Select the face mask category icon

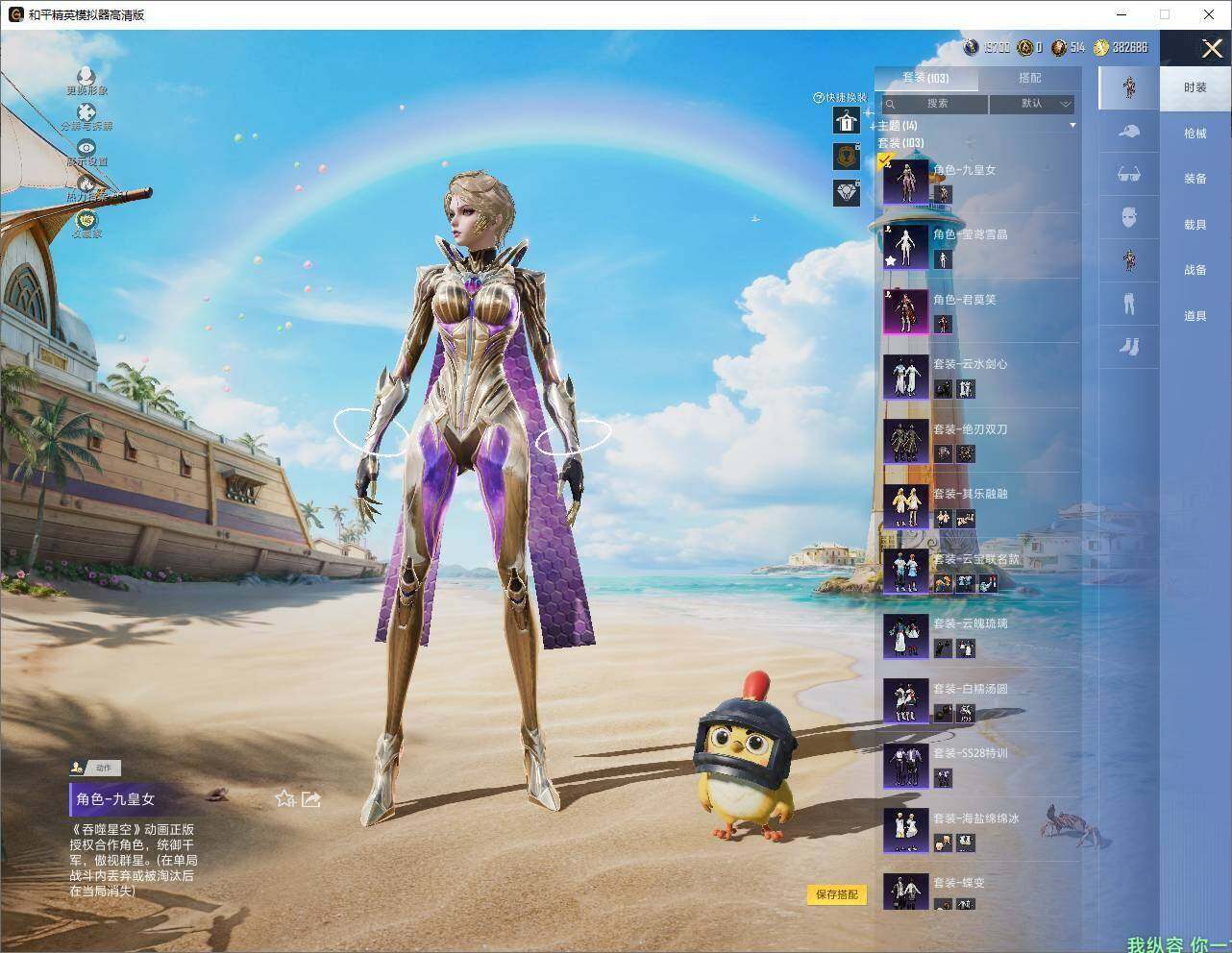pyautogui.click(x=1129, y=217)
